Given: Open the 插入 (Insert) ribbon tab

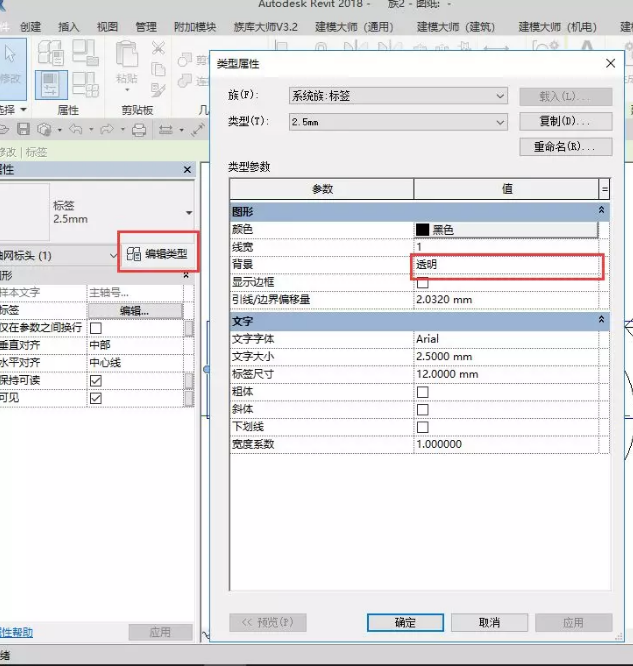Looking at the screenshot, I should (x=69, y=27).
